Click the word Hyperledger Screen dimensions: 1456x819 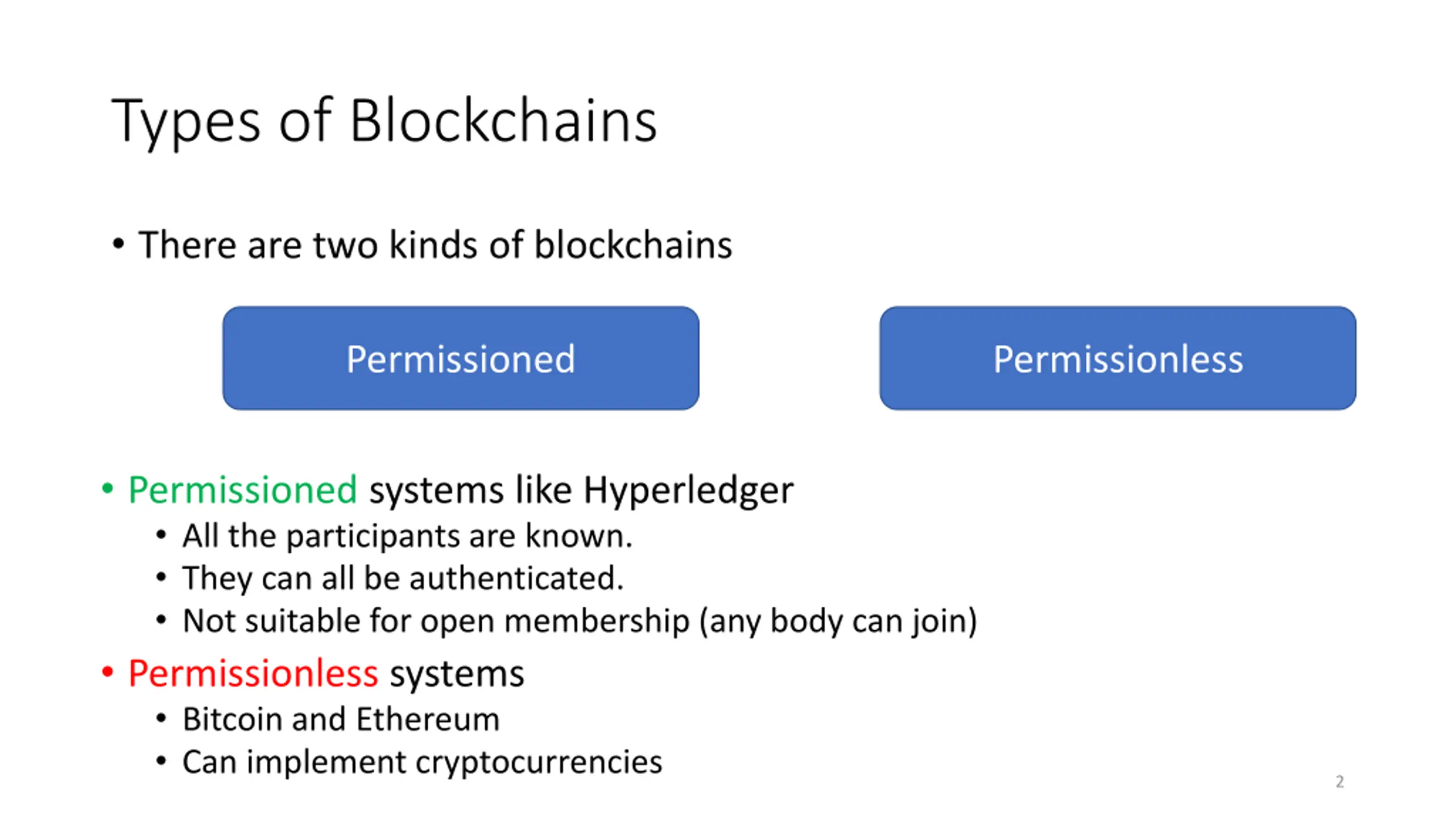(688, 491)
